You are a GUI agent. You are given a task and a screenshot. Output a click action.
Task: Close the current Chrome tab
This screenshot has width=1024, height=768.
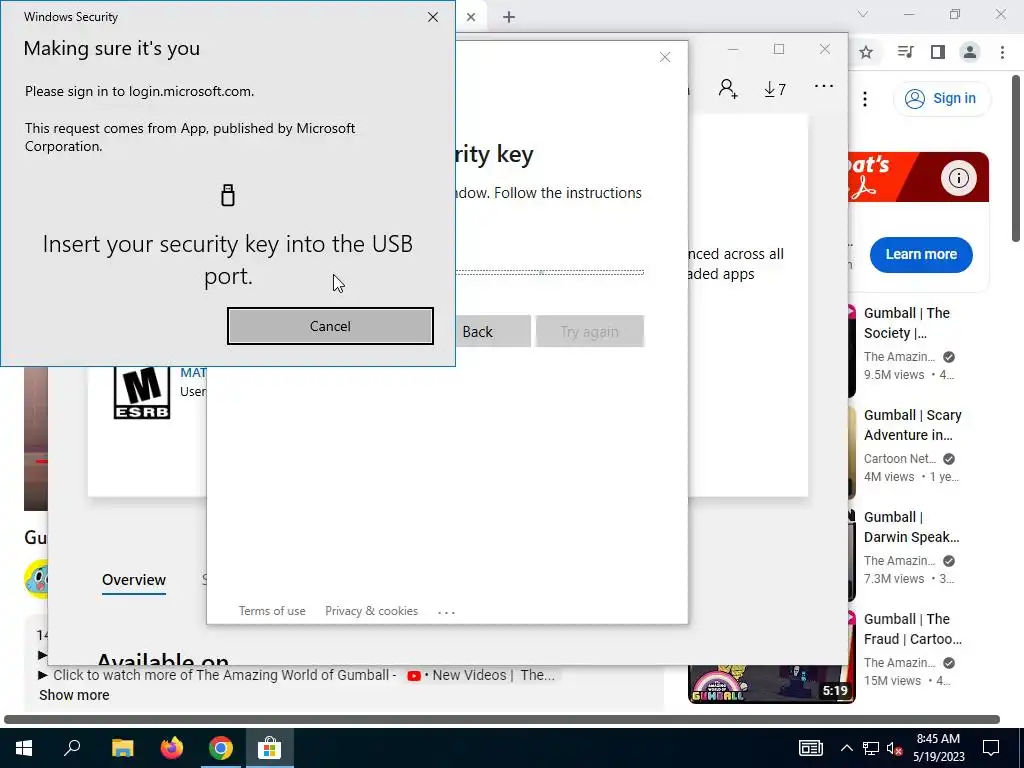click(x=471, y=17)
